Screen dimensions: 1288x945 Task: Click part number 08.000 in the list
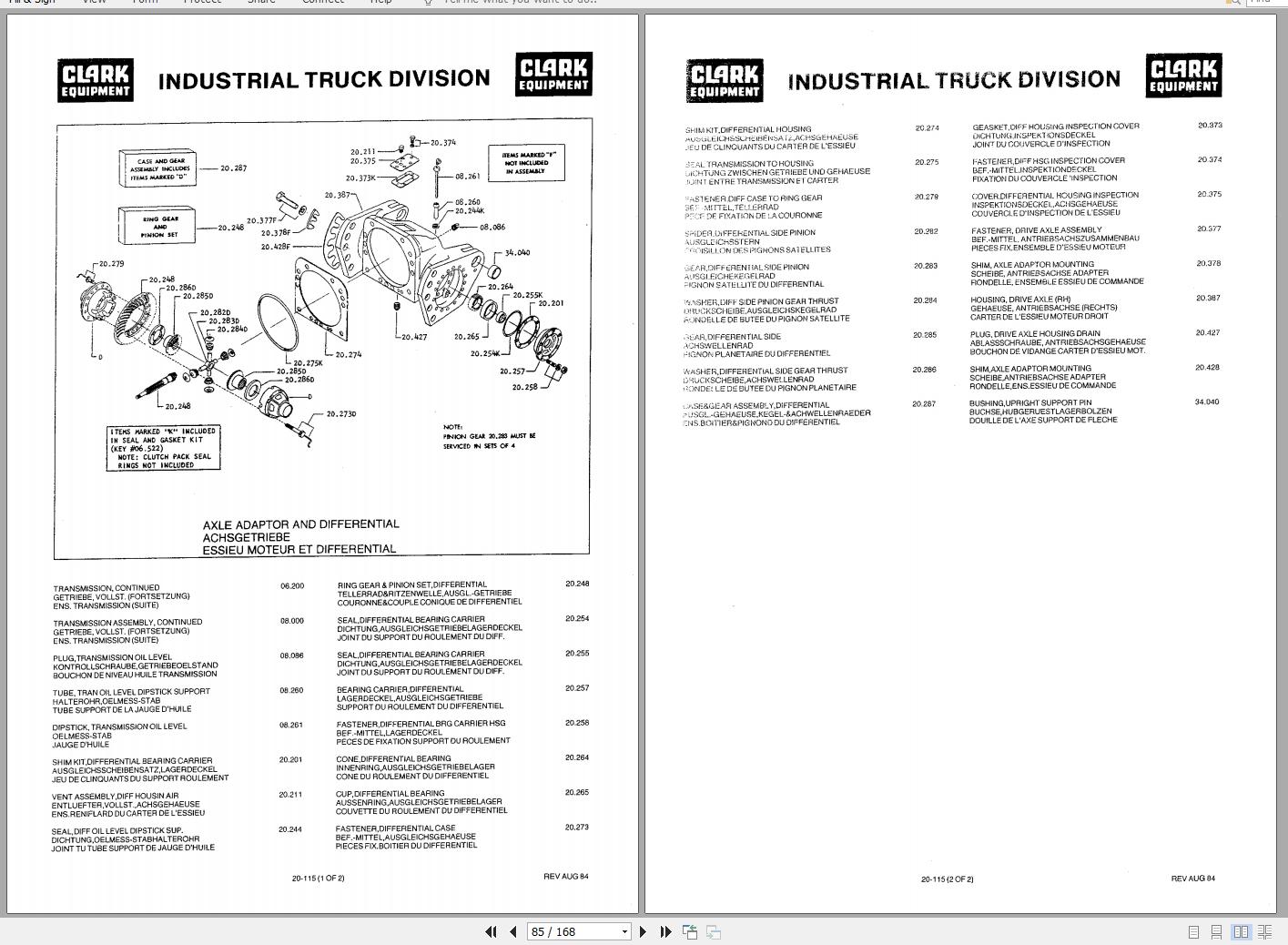pos(292,621)
